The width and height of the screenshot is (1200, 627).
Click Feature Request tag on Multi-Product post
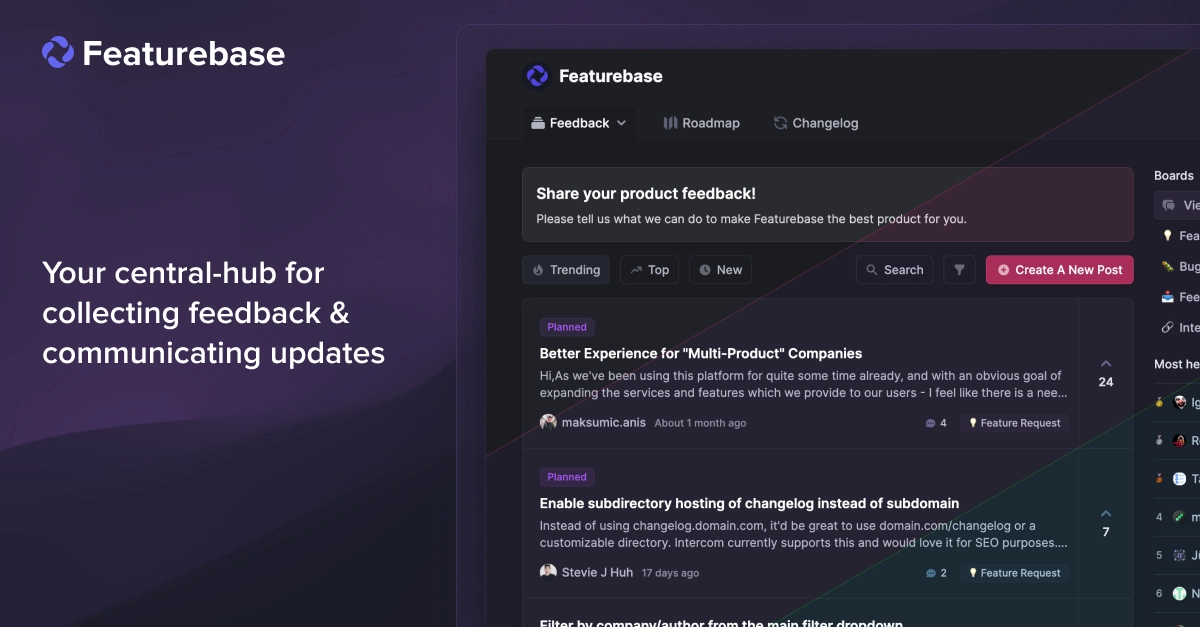click(x=1014, y=423)
